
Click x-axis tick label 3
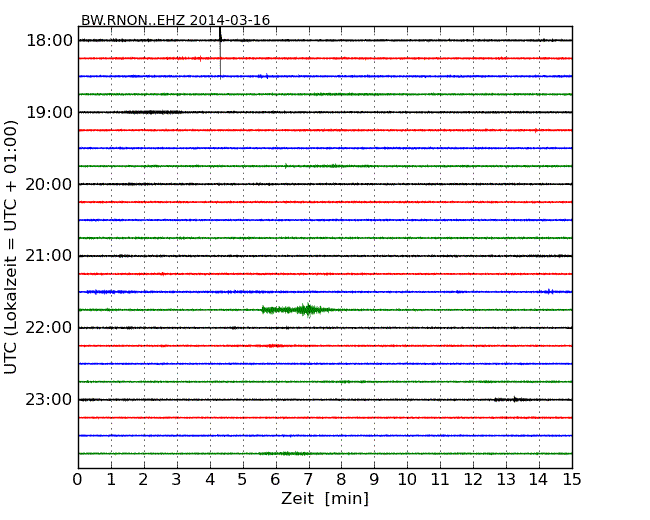[177, 480]
